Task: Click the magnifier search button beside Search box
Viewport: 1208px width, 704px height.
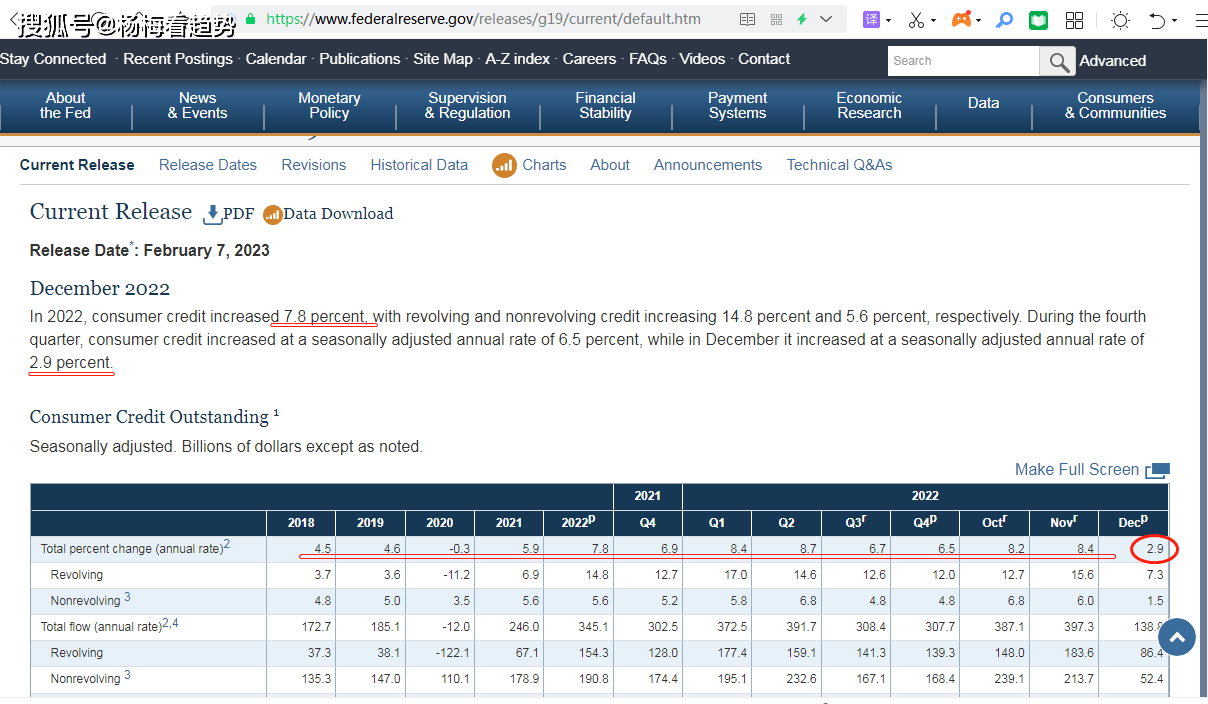Action: point(1057,61)
